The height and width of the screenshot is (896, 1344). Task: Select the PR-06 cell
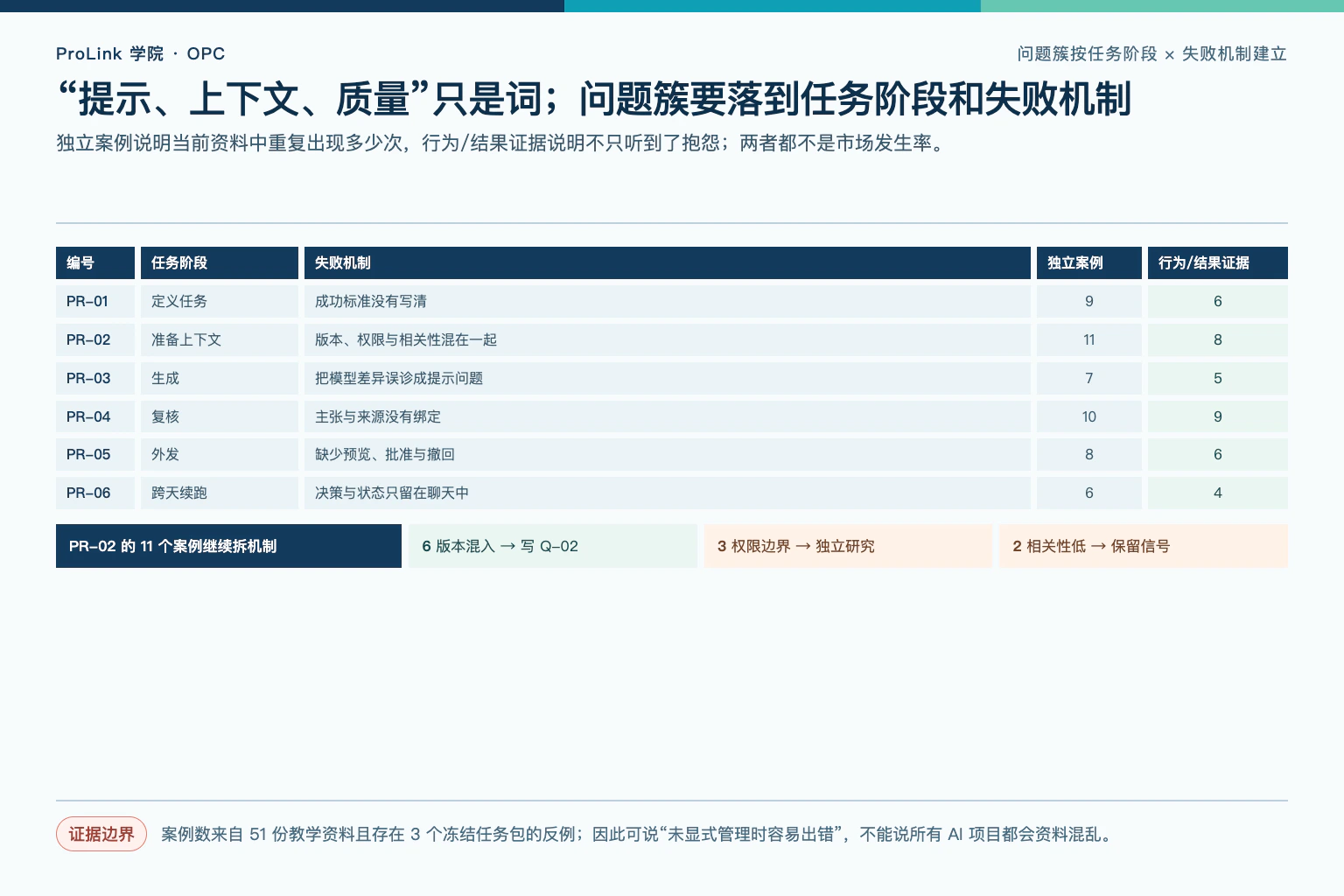pos(95,493)
